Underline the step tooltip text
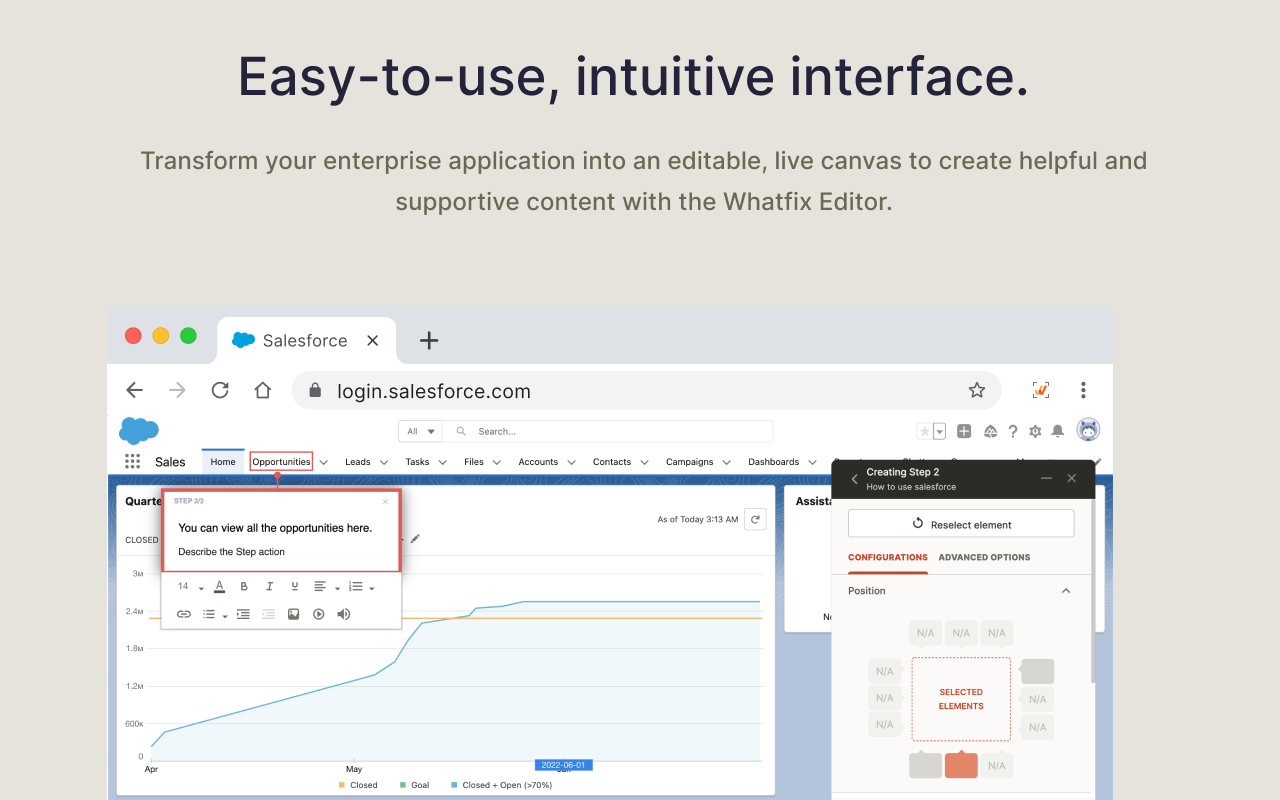This screenshot has height=800, width=1280. pyautogui.click(x=294, y=587)
